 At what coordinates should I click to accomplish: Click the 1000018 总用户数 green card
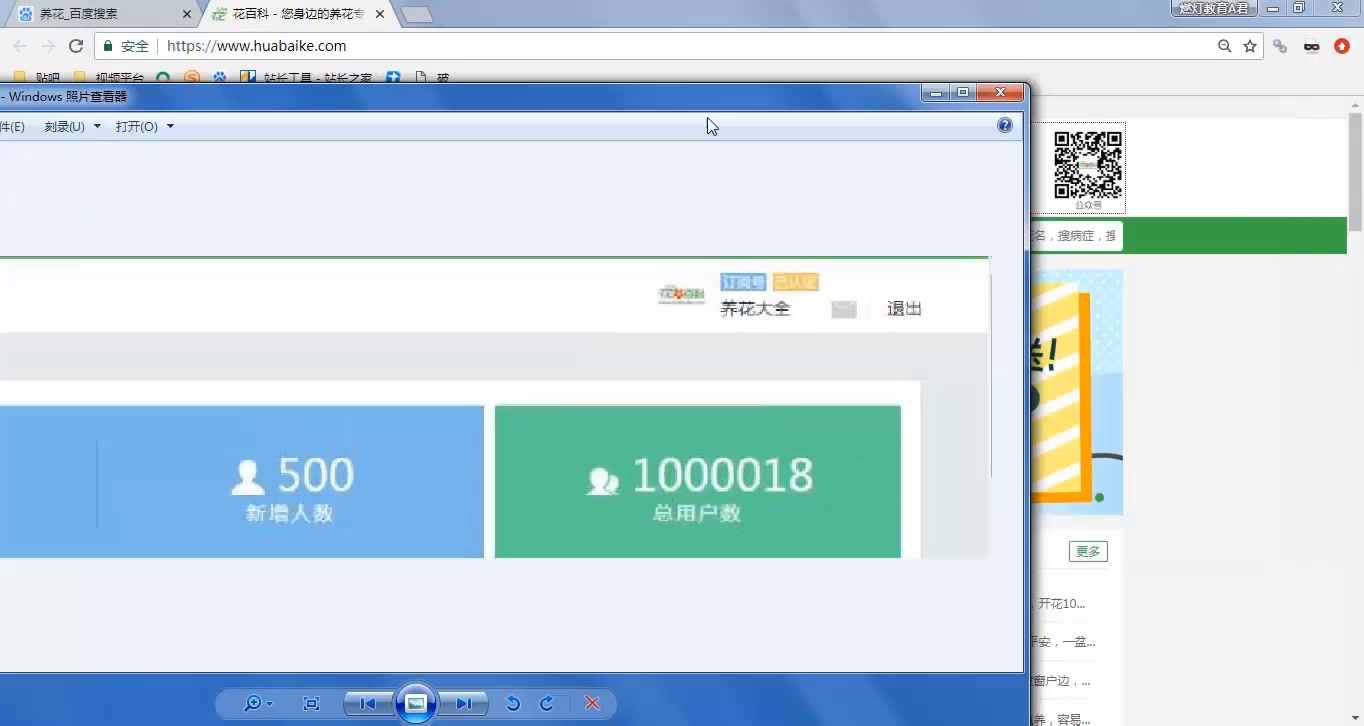coord(698,481)
